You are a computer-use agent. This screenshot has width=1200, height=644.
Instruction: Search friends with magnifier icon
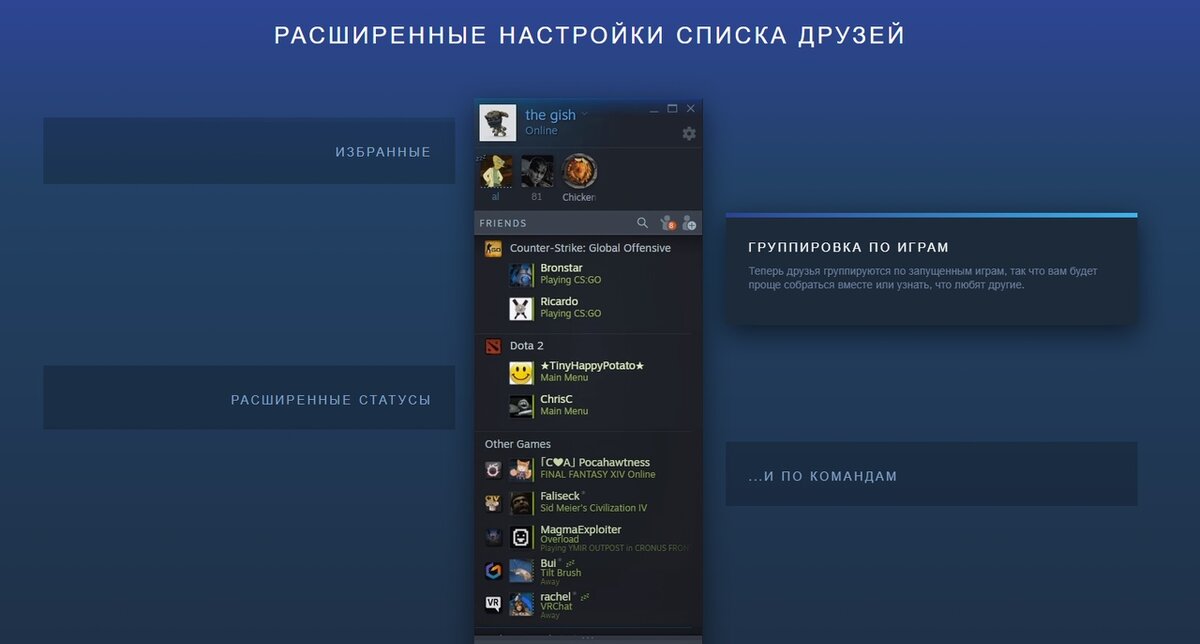click(642, 223)
